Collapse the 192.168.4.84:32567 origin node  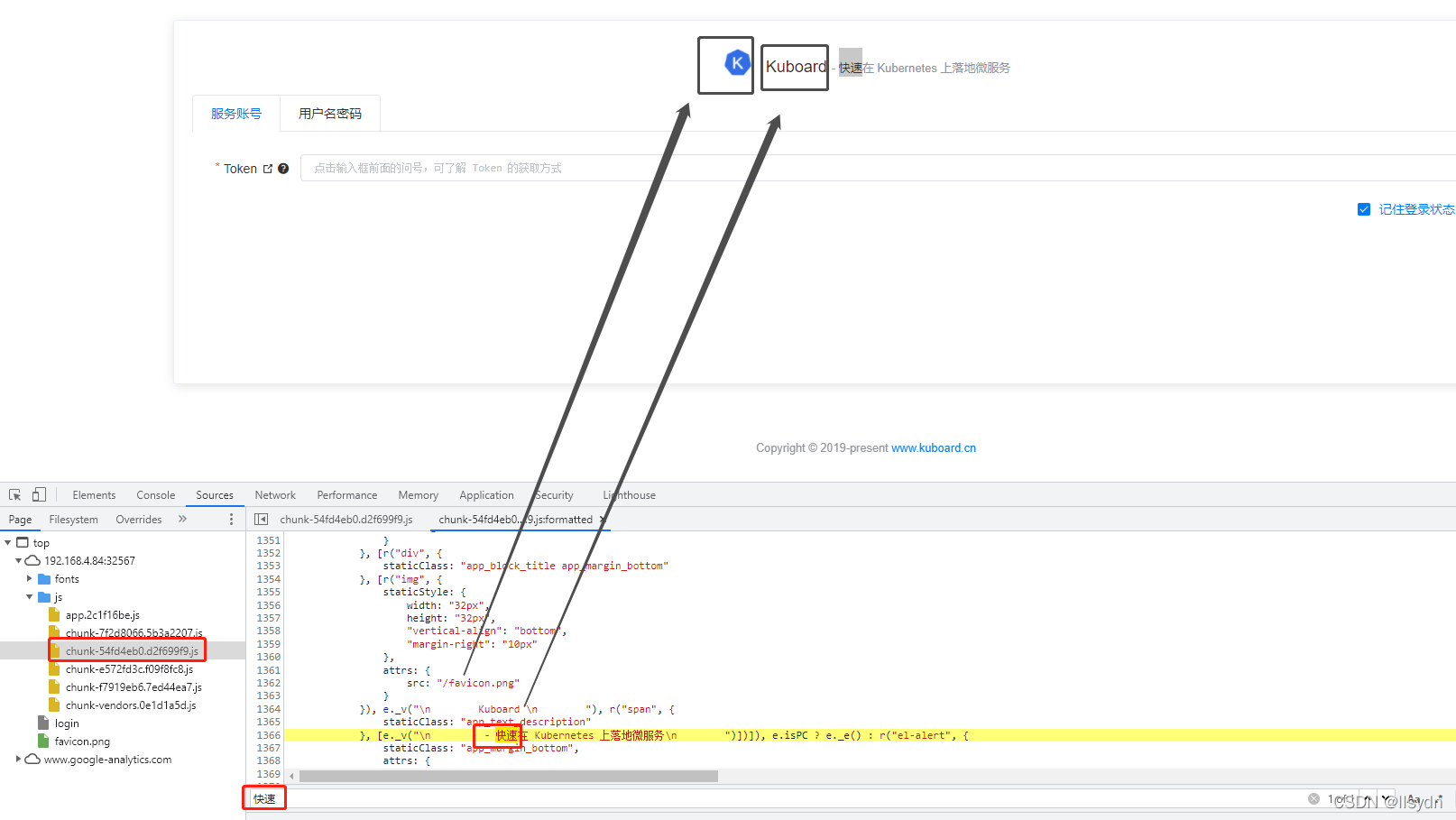tap(18, 561)
